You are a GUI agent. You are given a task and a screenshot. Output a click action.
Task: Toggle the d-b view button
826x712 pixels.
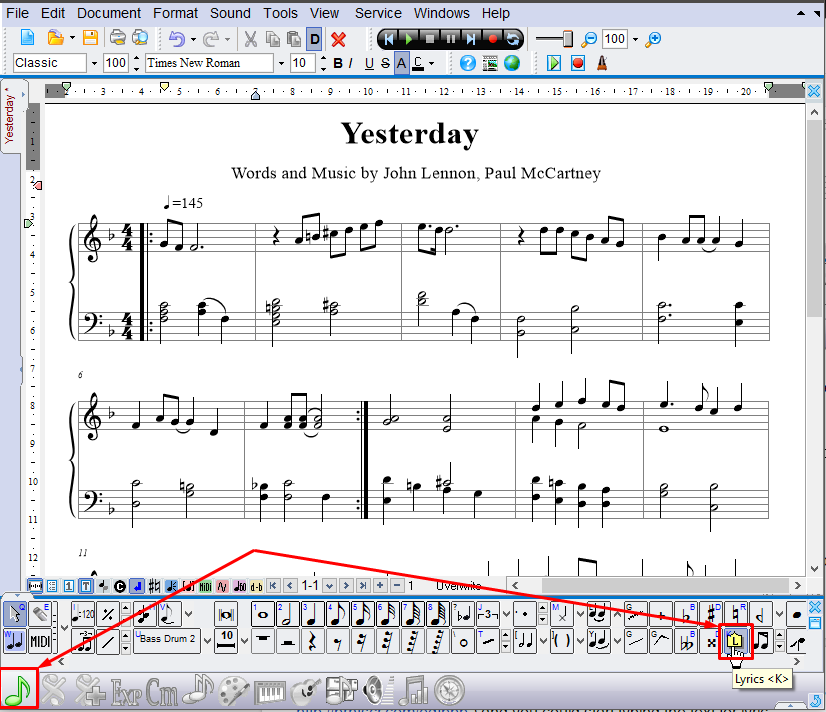pyautogui.click(x=256, y=586)
